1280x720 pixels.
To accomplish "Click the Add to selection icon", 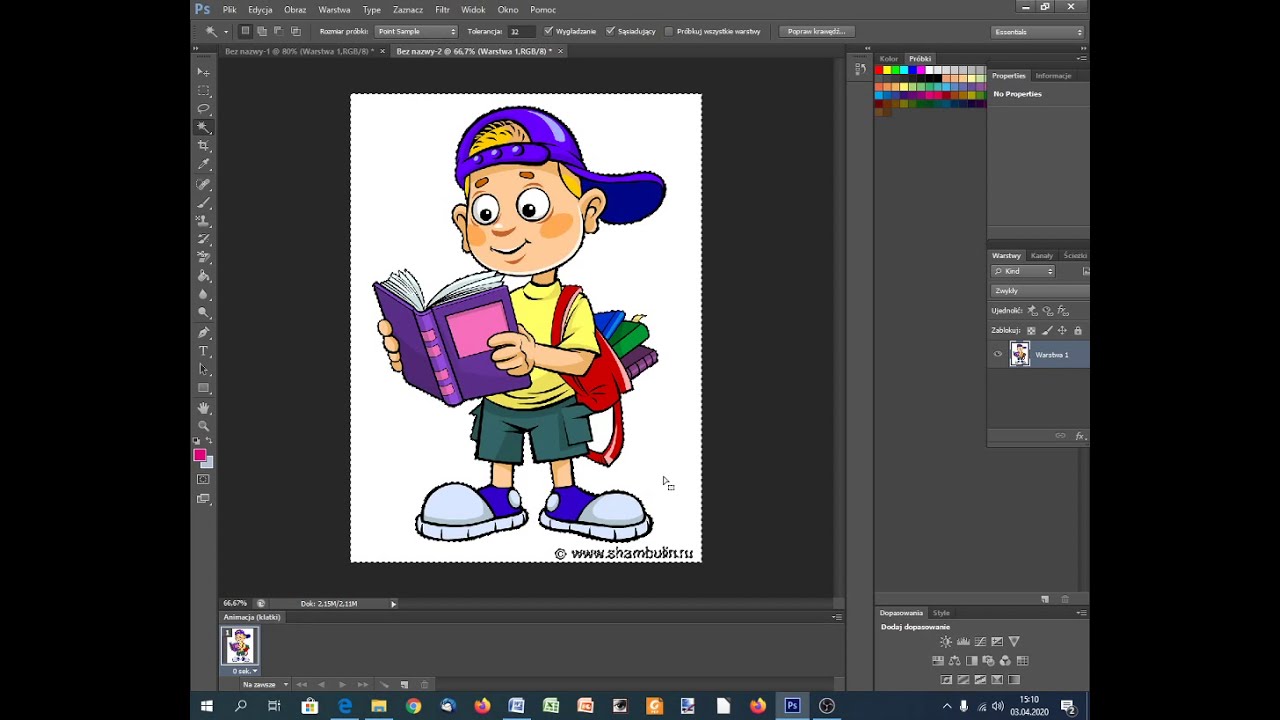I will [262, 31].
